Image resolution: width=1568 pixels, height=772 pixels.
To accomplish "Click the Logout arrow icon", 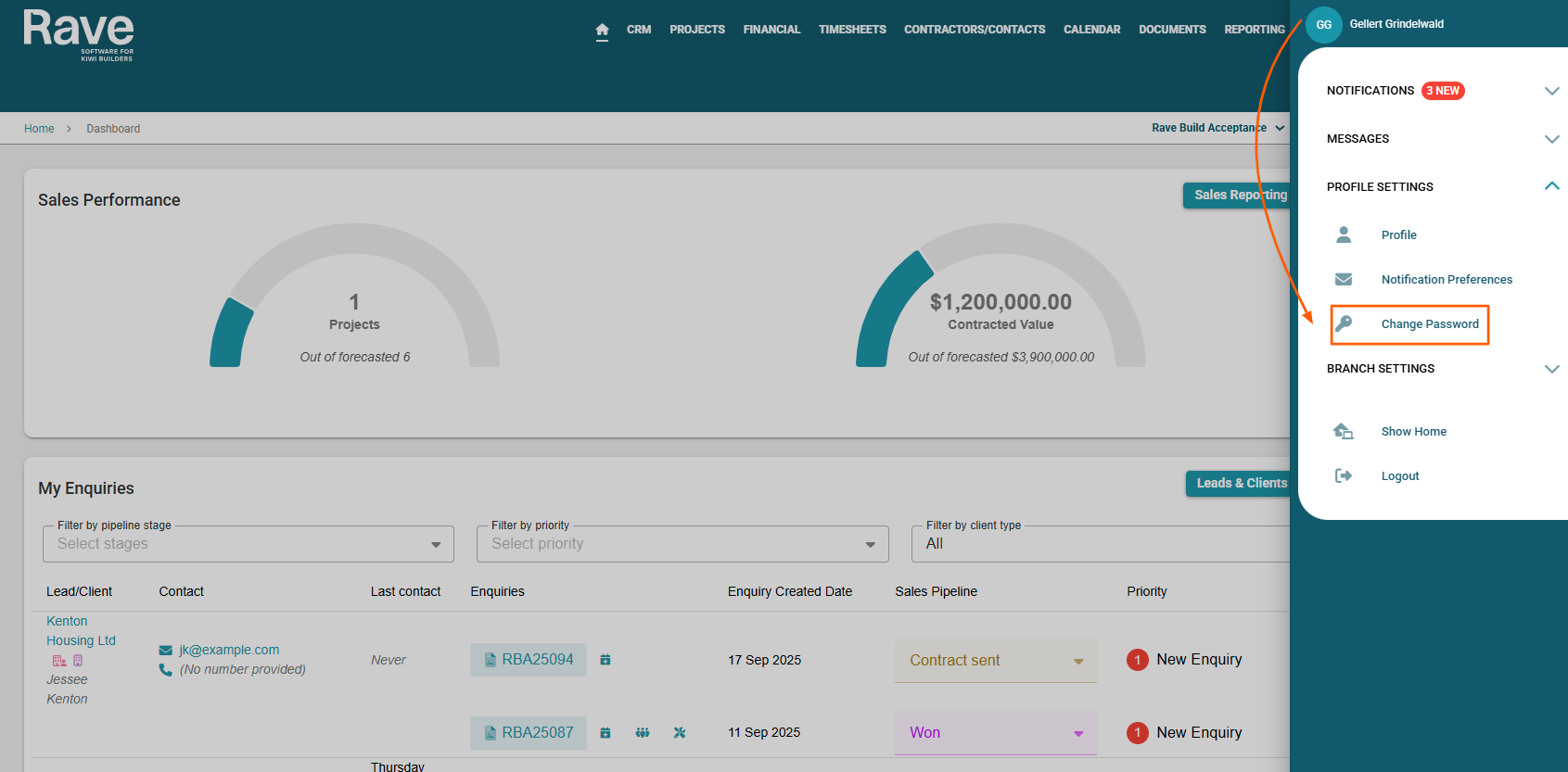I will [x=1344, y=475].
